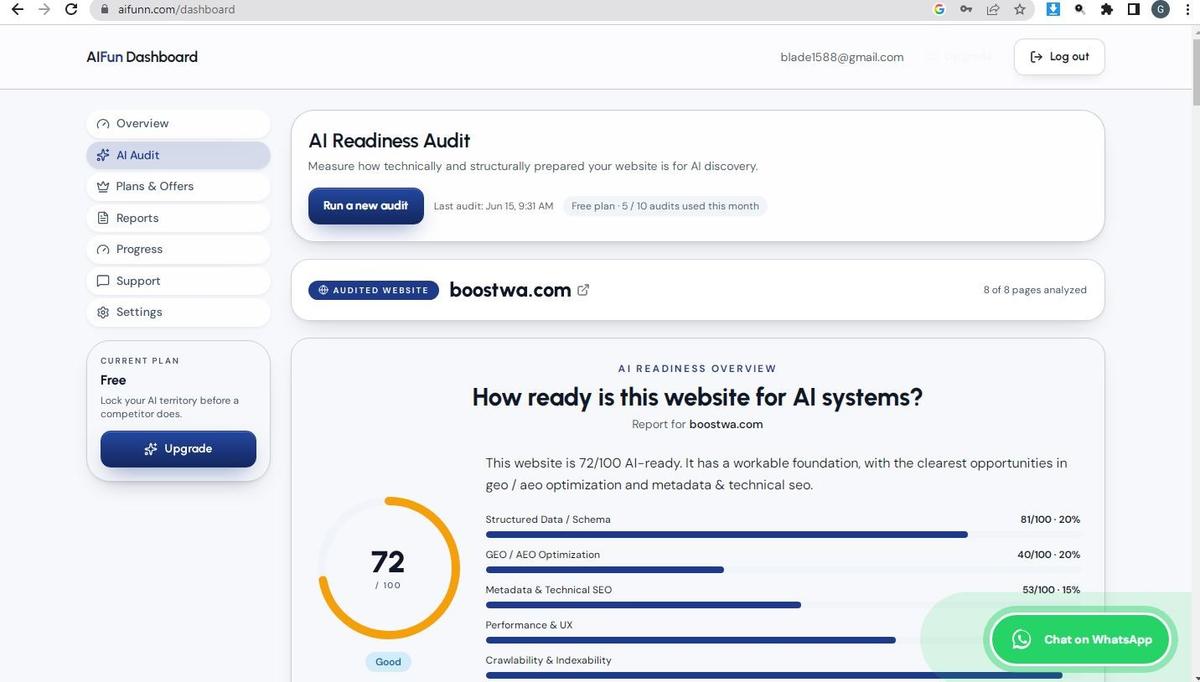Click the padlock site info icon
This screenshot has width=1200, height=682.
103,9
